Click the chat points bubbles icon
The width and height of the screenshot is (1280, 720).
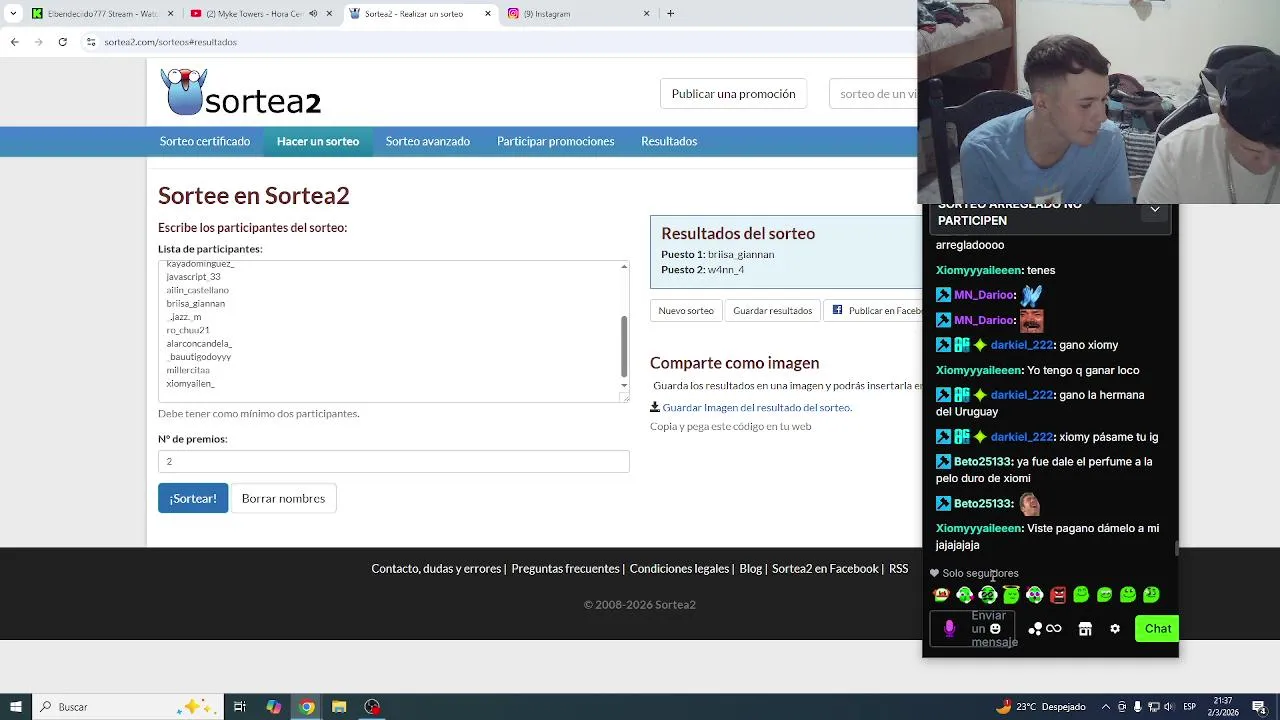1035,629
